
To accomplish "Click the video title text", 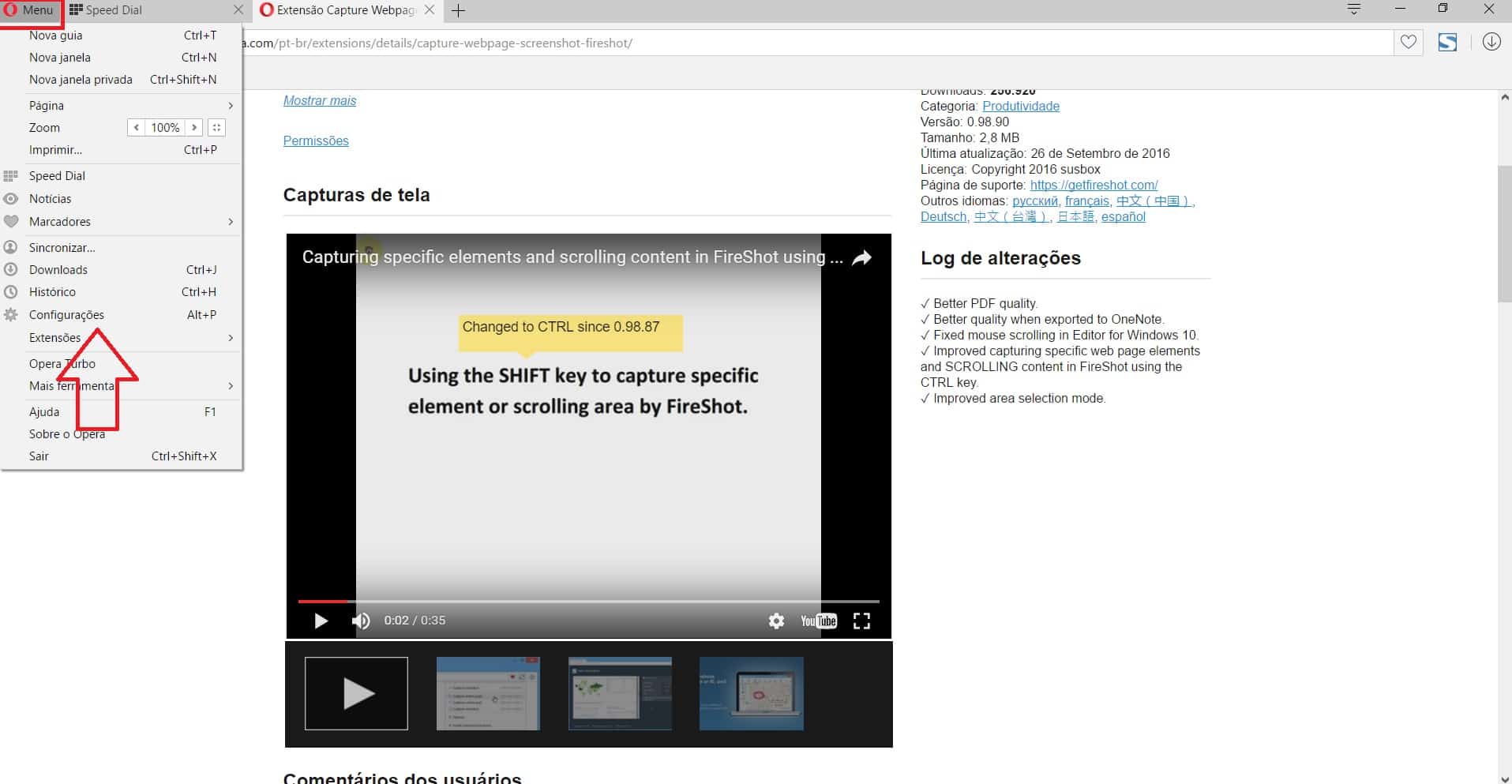I will coord(572,257).
